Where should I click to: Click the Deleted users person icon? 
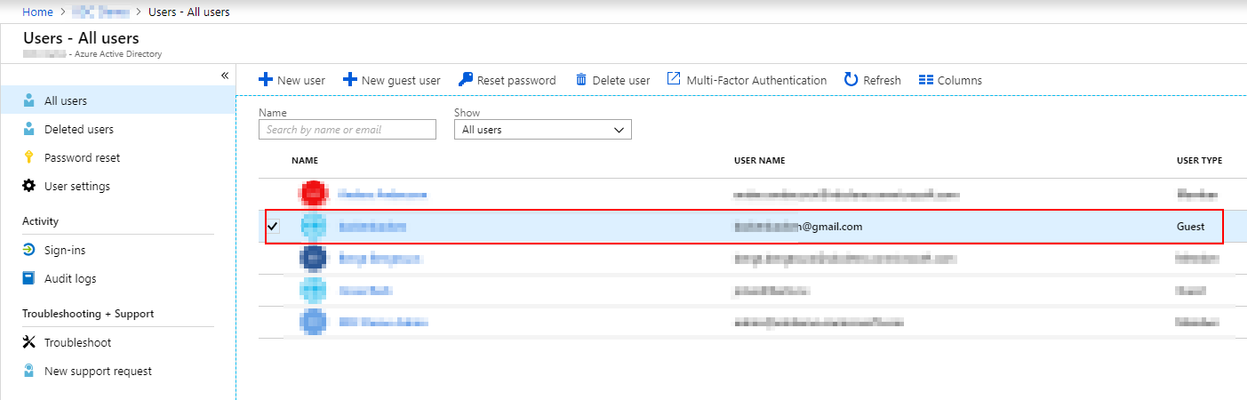pyautogui.click(x=29, y=129)
